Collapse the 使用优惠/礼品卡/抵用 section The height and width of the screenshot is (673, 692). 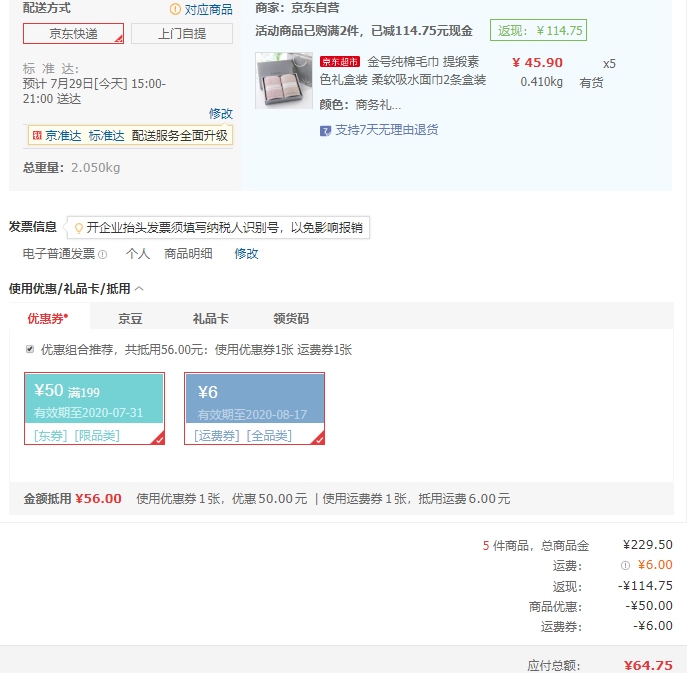click(139, 289)
